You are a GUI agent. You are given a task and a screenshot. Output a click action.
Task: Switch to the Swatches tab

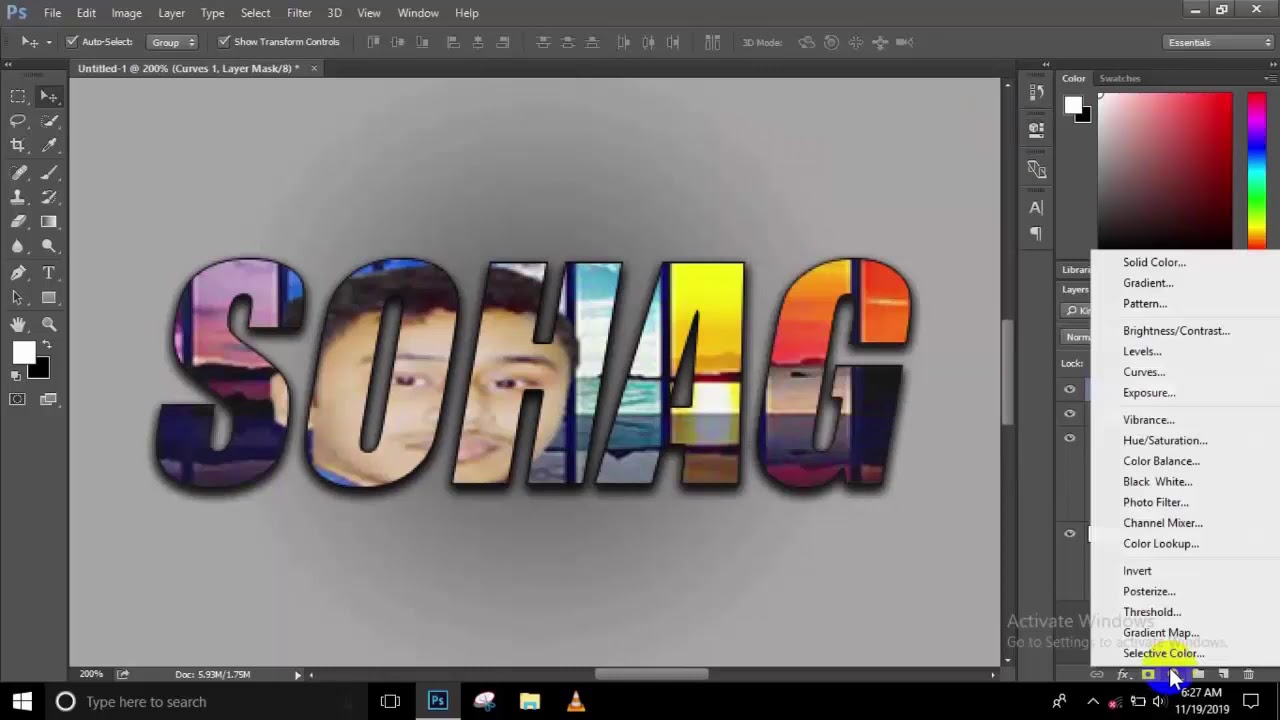coord(1119,78)
